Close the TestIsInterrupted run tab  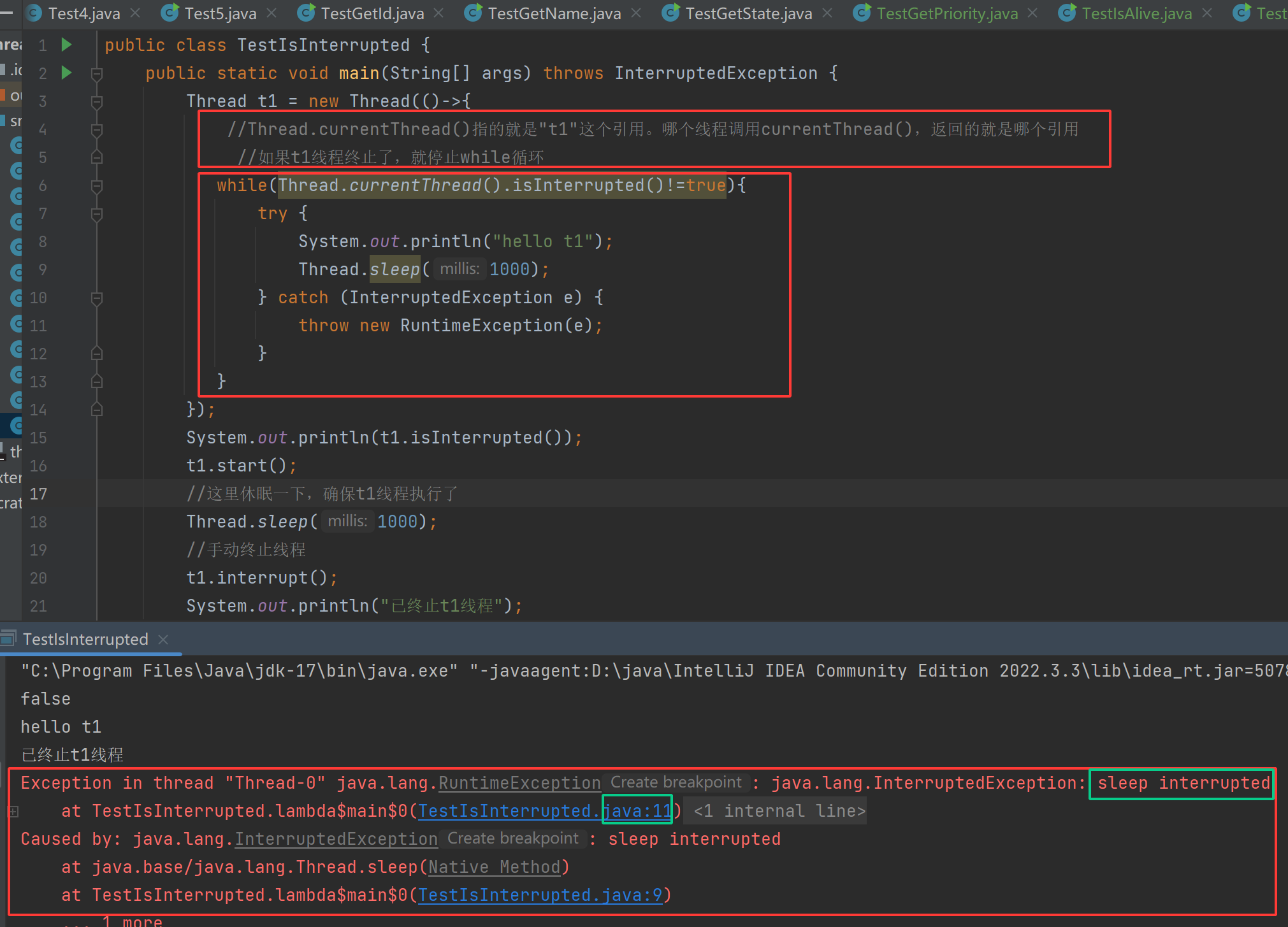pos(163,639)
